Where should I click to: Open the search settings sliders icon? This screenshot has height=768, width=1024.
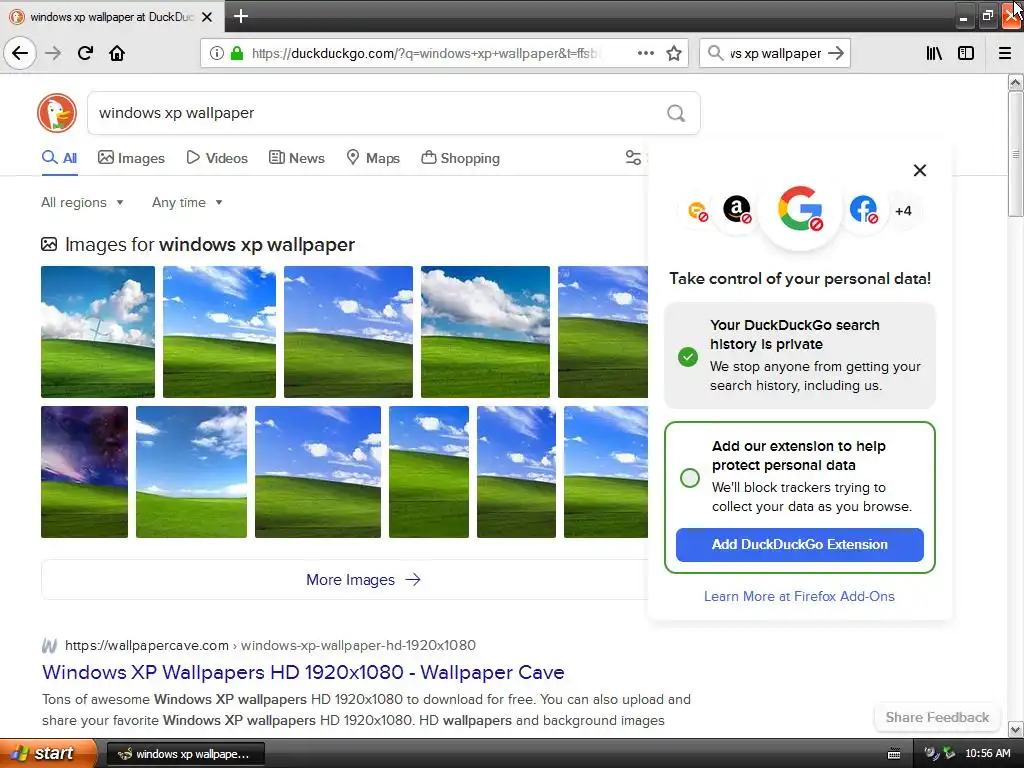633,157
